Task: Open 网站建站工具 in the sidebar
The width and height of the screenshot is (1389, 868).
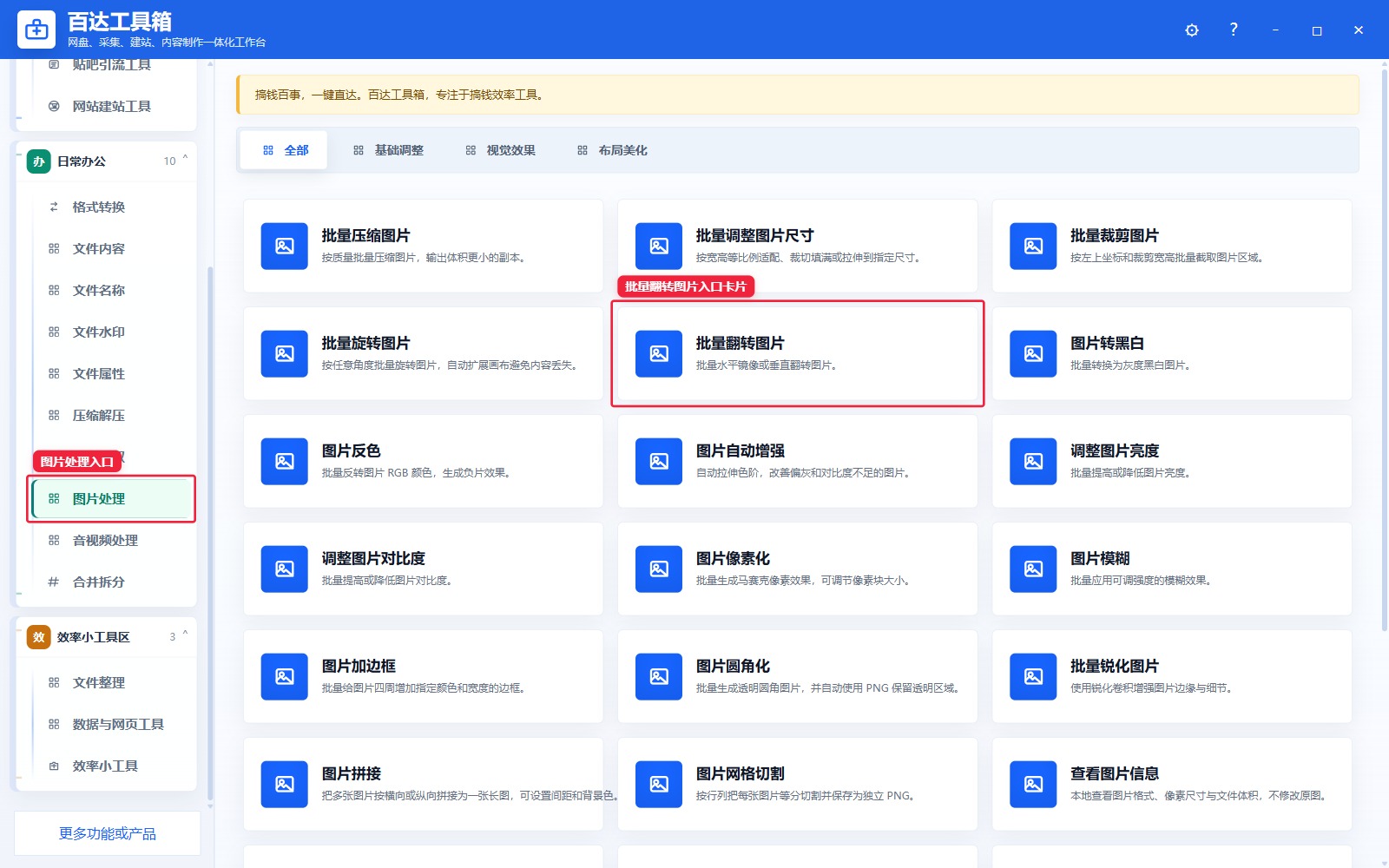Action: click(x=113, y=106)
